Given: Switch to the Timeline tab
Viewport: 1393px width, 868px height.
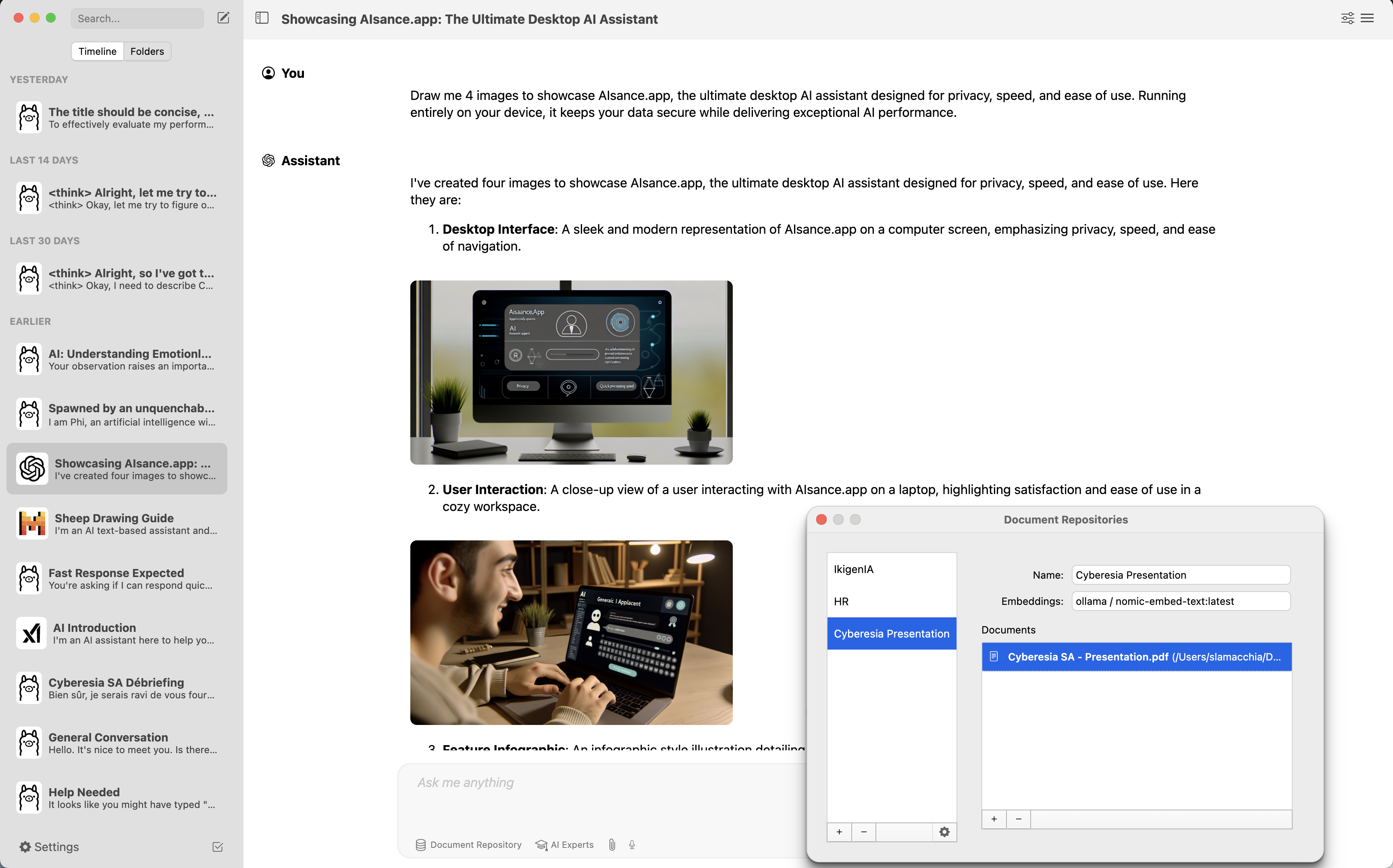Looking at the screenshot, I should (97, 51).
